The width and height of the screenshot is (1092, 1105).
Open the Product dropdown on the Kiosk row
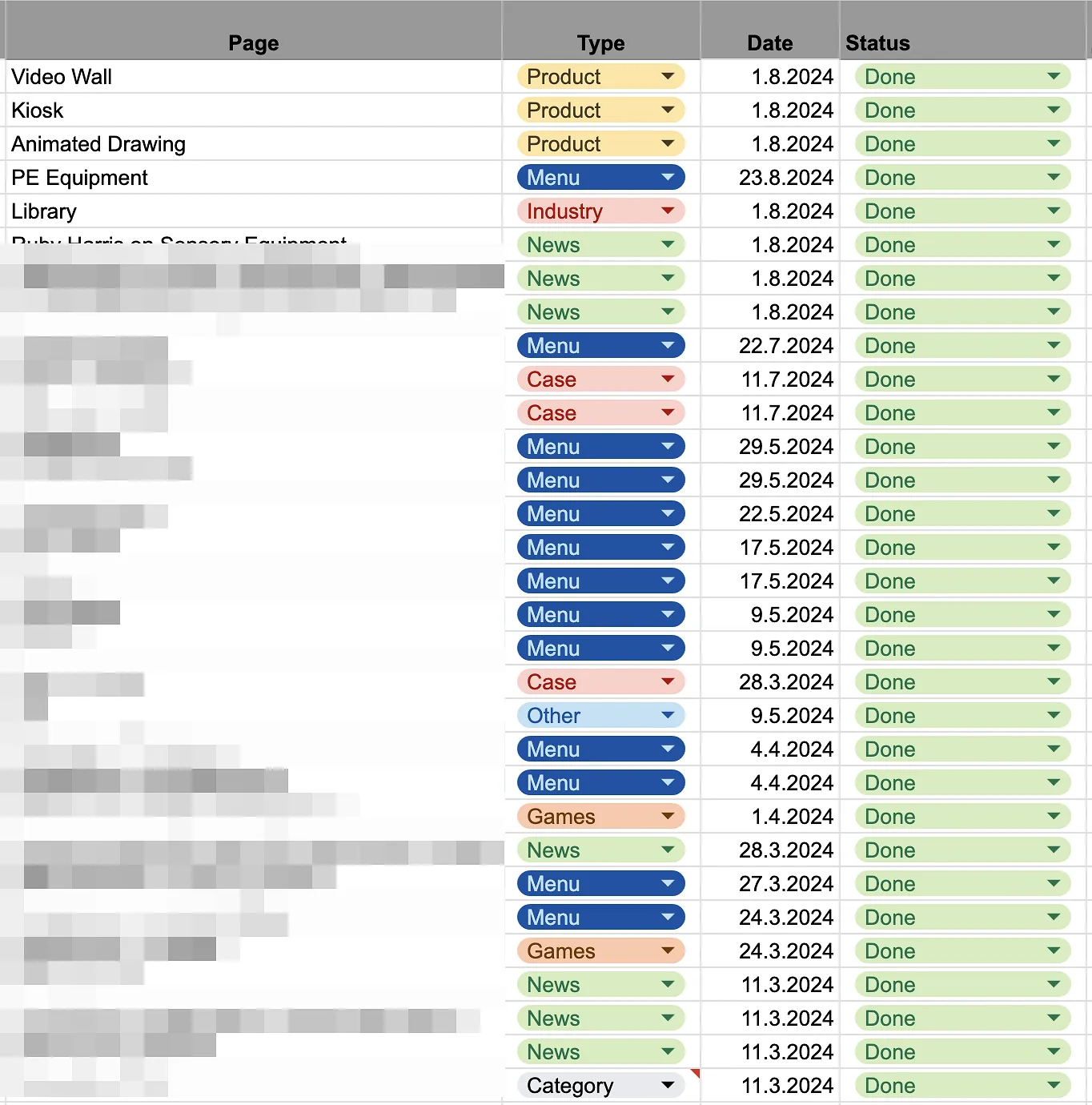[x=669, y=110]
